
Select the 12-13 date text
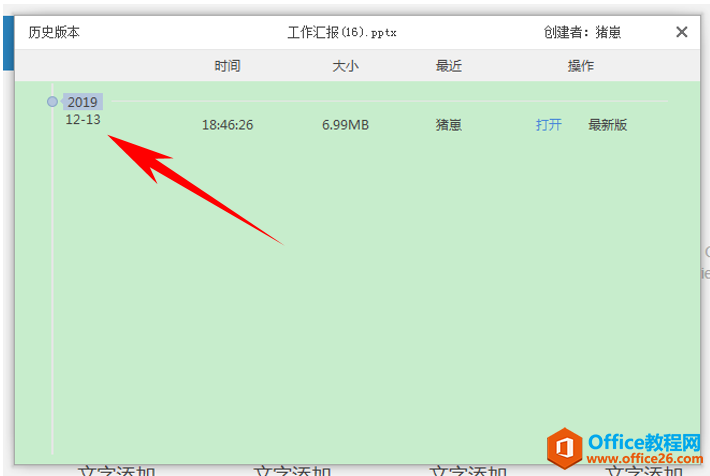point(83,120)
